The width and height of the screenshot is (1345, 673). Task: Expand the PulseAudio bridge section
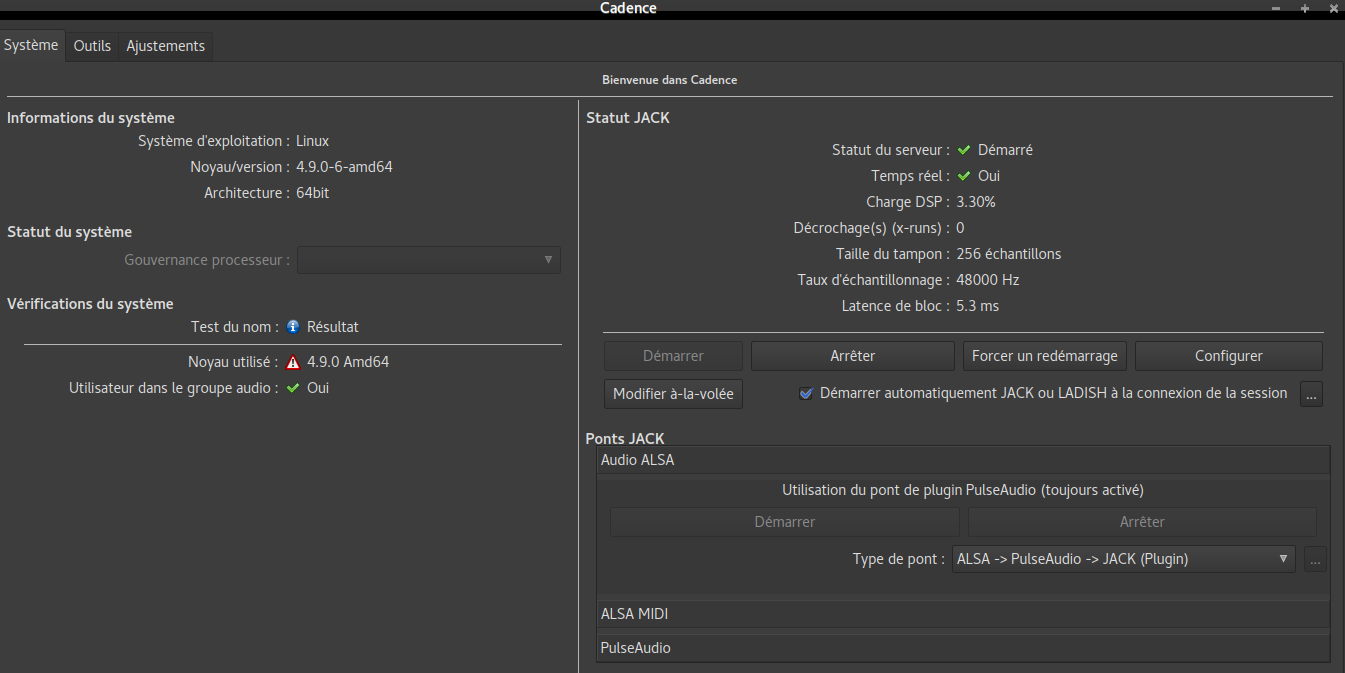963,648
